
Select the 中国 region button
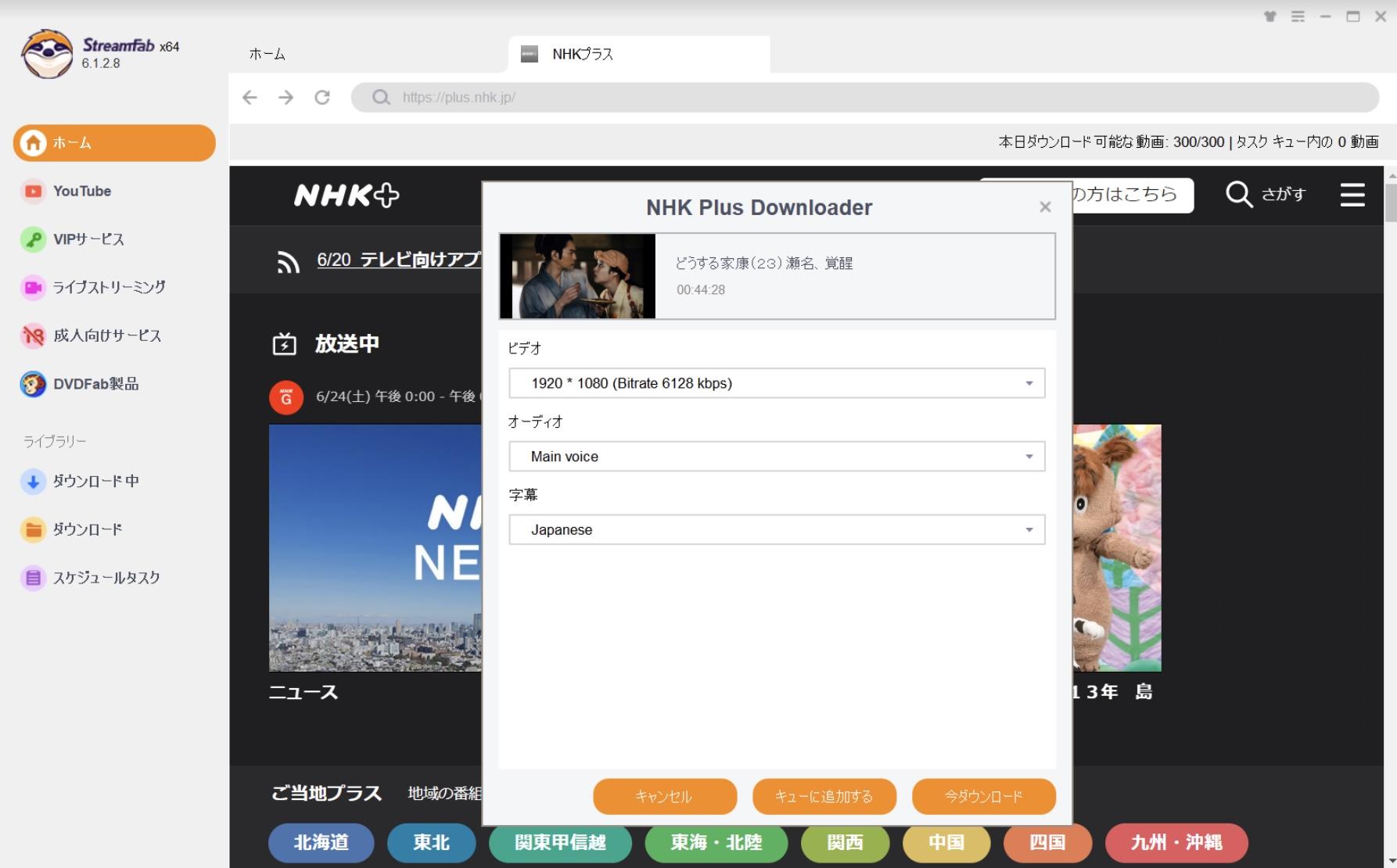click(946, 843)
